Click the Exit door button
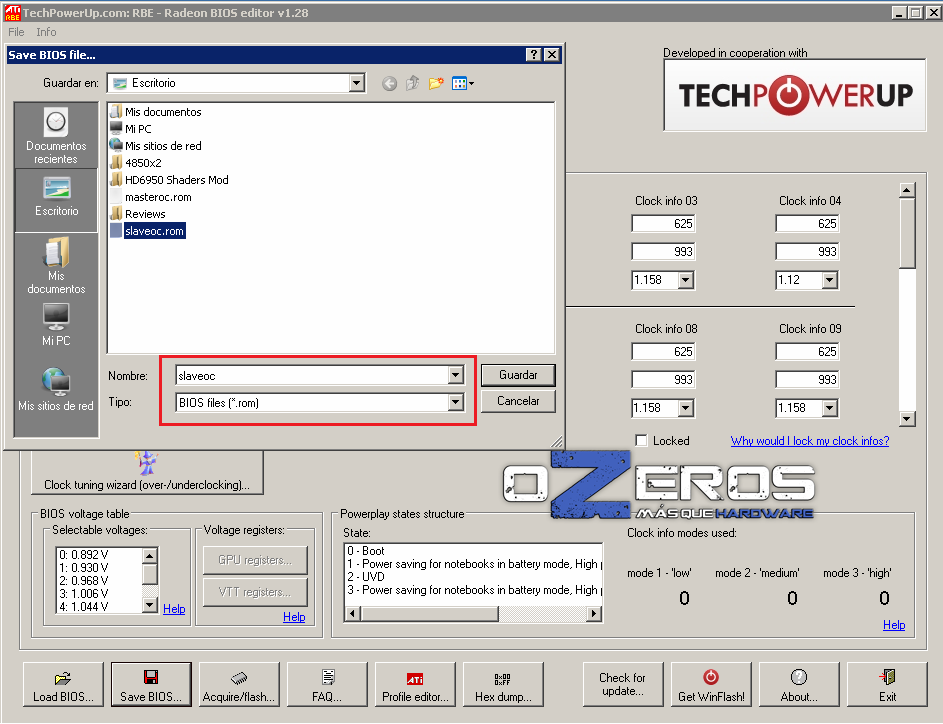 [x=887, y=685]
